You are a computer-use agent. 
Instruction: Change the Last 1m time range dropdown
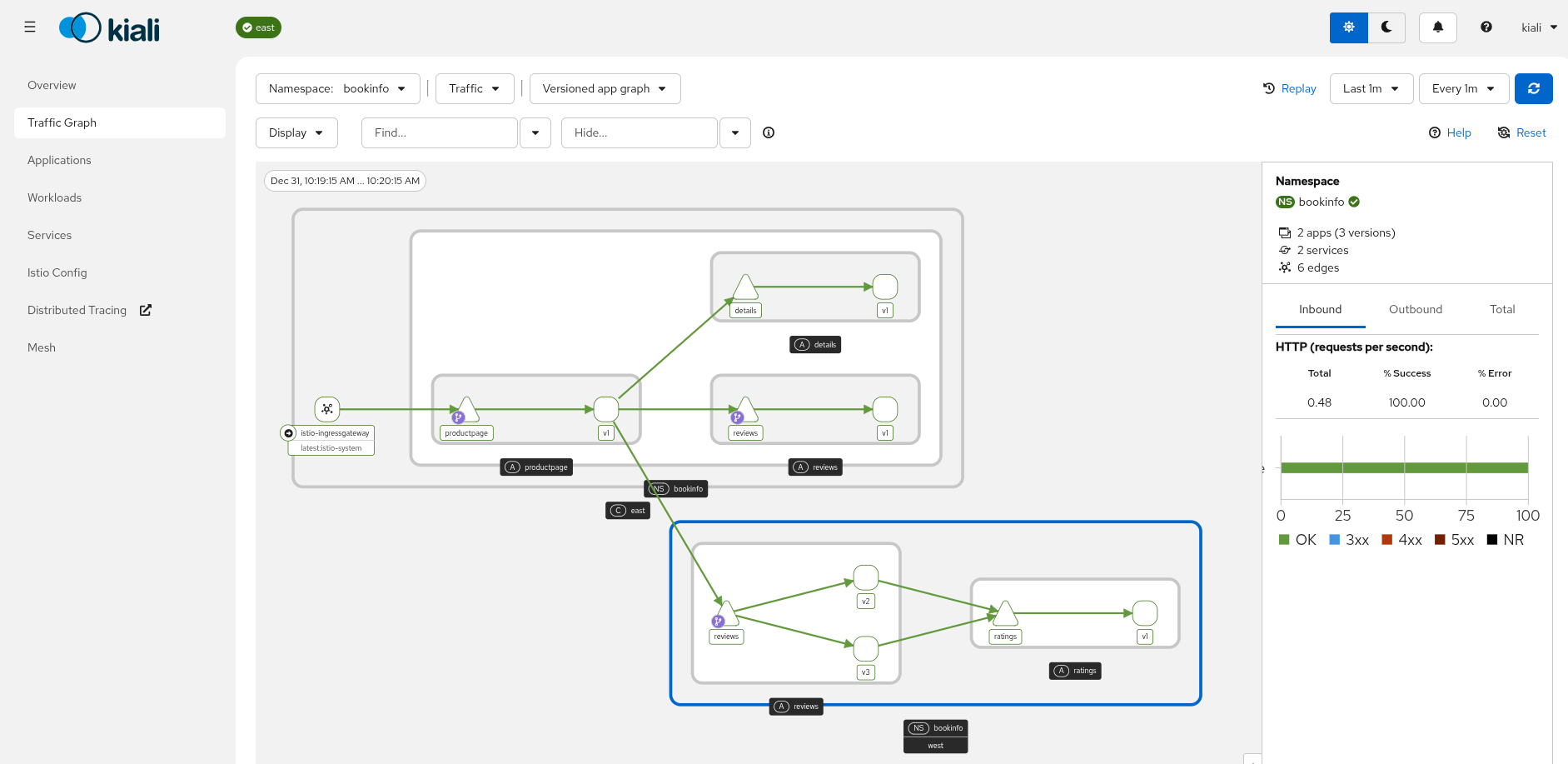[x=1371, y=88]
